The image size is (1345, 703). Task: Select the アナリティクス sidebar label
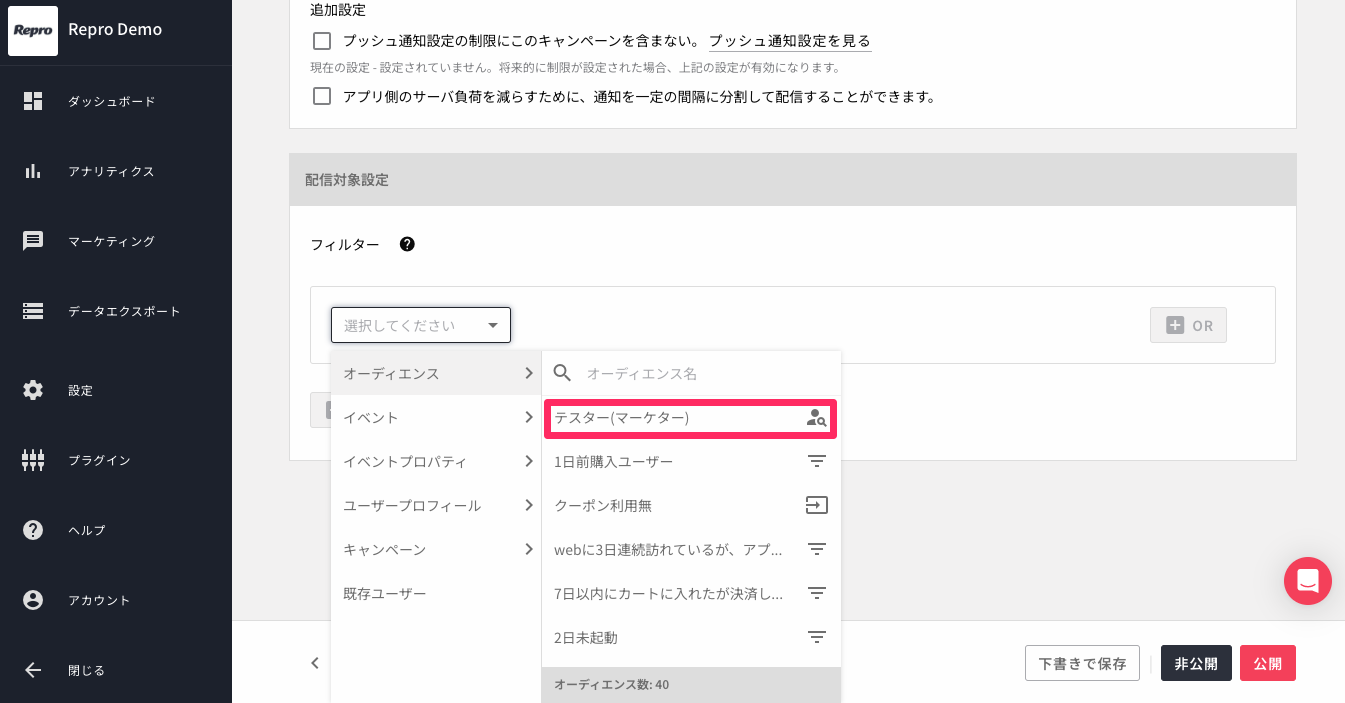pos(111,171)
